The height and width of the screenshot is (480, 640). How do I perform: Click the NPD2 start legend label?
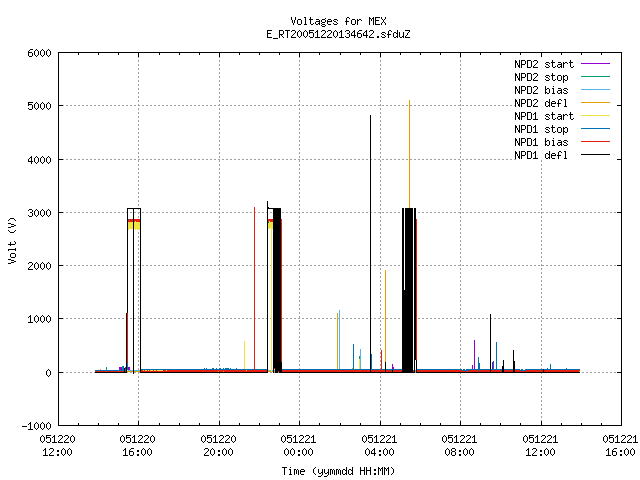(x=544, y=64)
